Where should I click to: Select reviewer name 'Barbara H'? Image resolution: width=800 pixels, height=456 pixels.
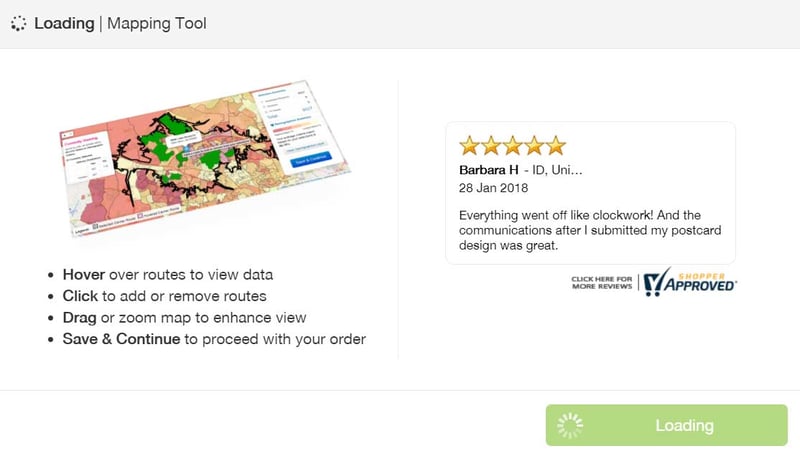(x=489, y=170)
